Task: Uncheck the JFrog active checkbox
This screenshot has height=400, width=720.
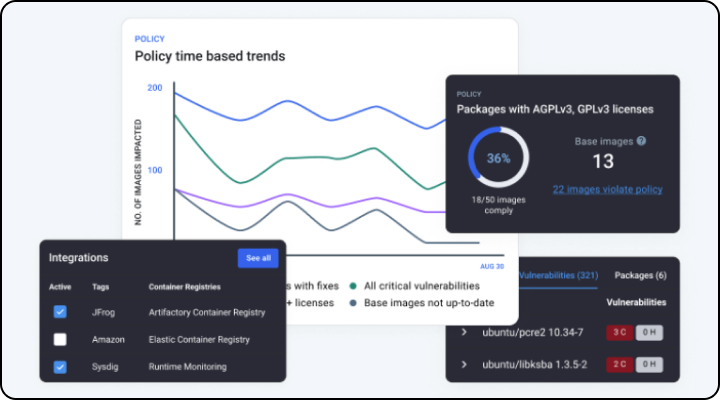Action: click(60, 312)
